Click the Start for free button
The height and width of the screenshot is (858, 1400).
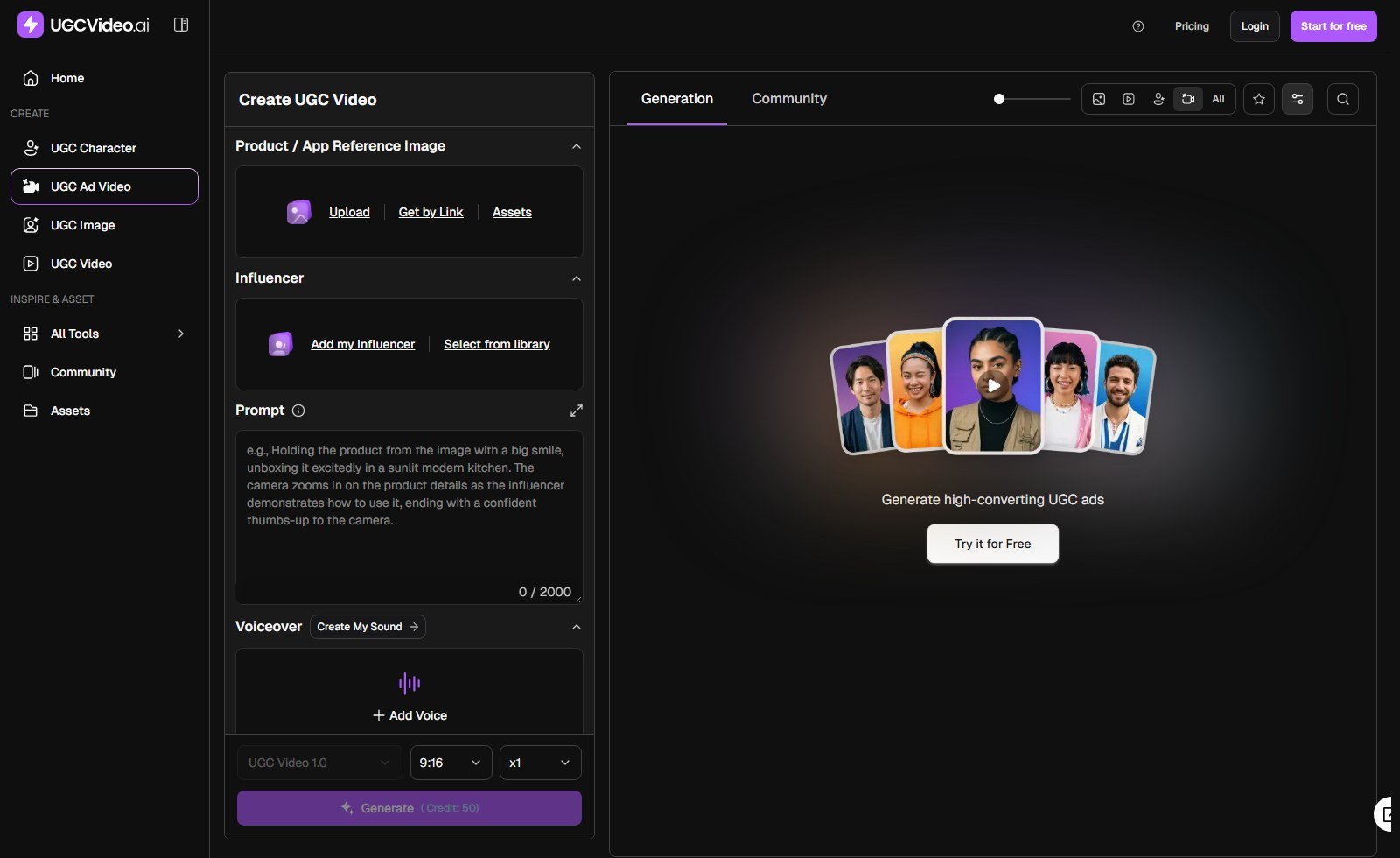coord(1333,26)
